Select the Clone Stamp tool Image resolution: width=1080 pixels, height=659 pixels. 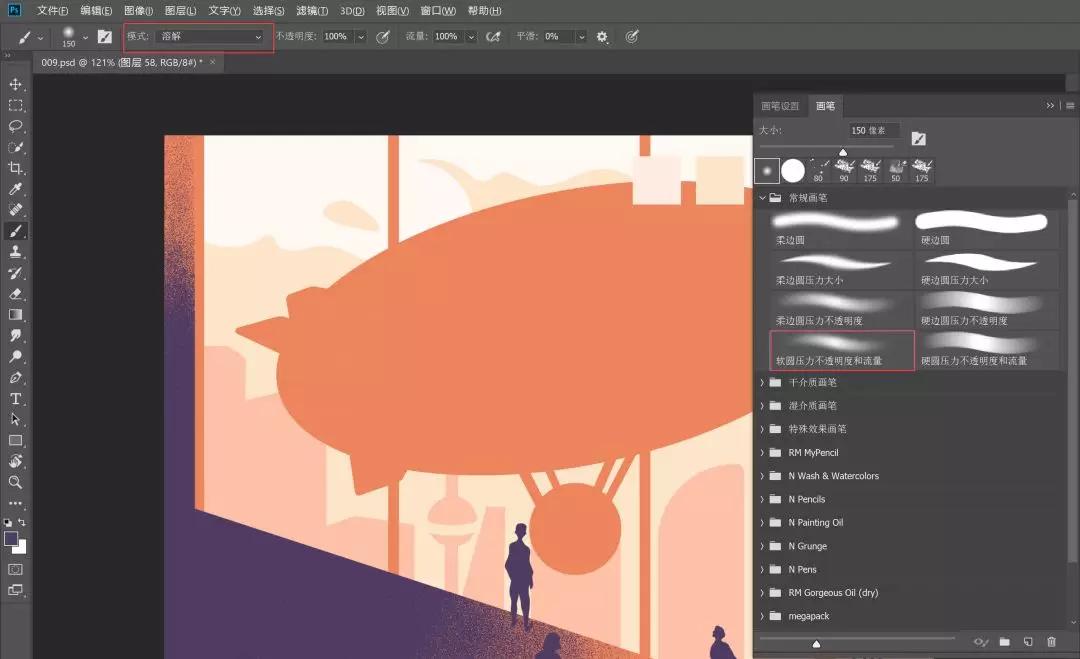16,252
